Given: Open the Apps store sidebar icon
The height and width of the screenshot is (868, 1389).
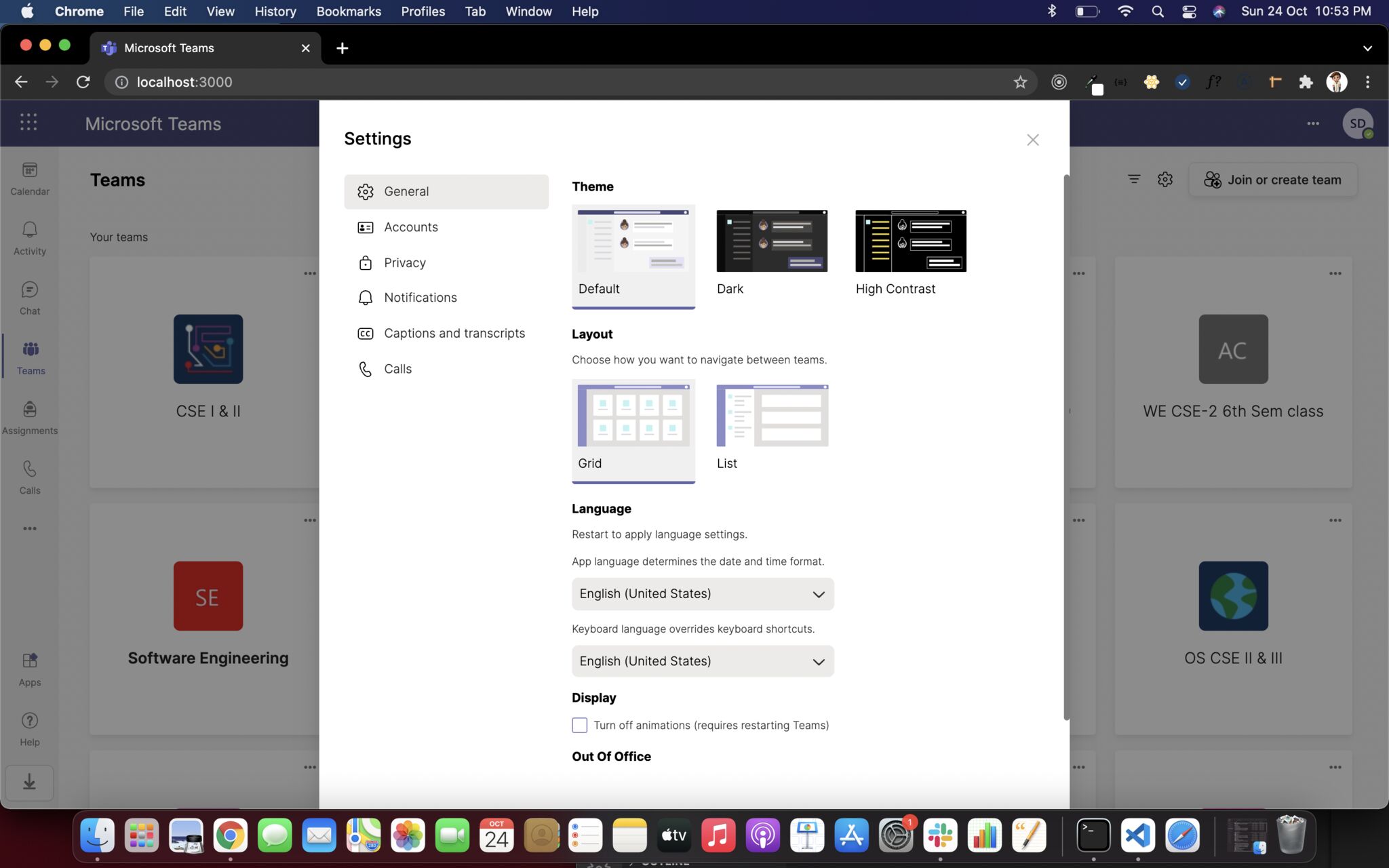Looking at the screenshot, I should pos(30,669).
